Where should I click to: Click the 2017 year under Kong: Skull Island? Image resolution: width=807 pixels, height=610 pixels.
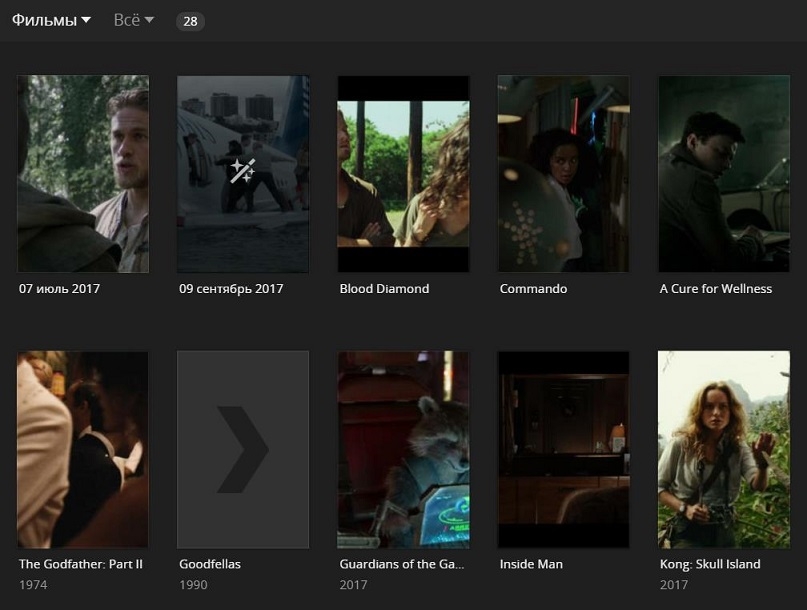[x=674, y=585]
